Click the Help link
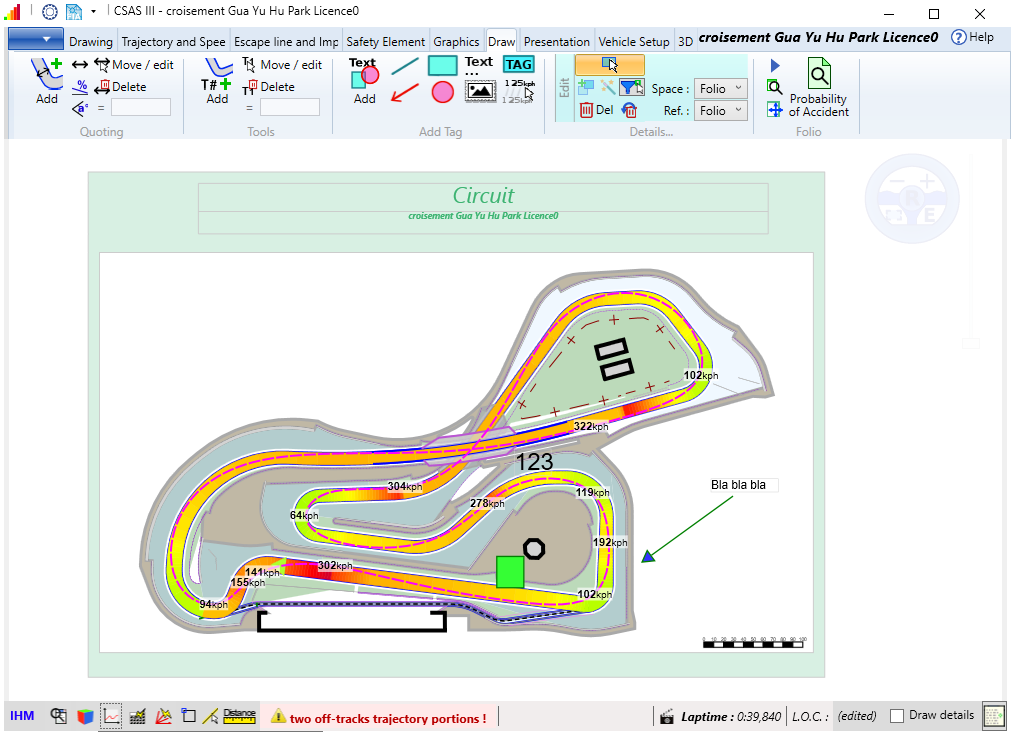 pyautogui.click(x=973, y=37)
